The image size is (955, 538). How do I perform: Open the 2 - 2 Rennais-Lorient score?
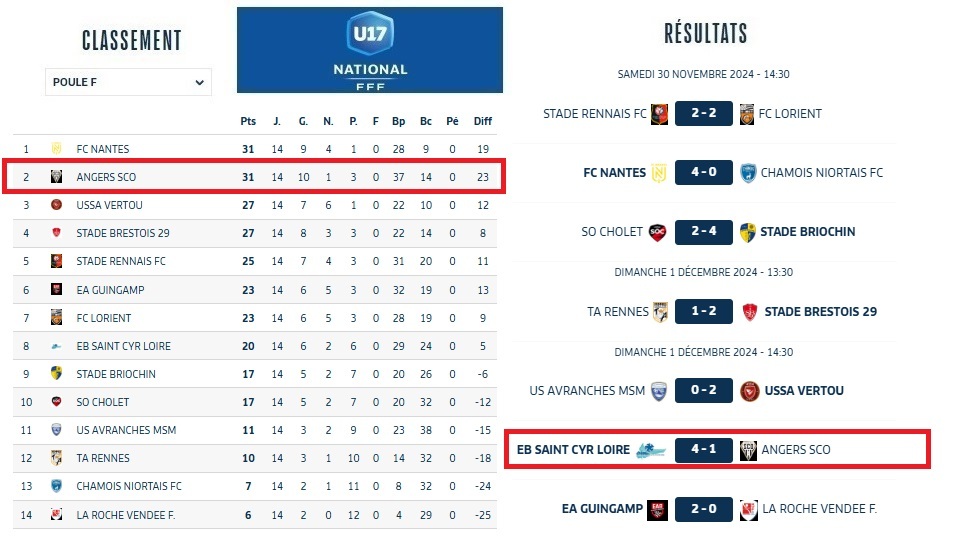[704, 114]
